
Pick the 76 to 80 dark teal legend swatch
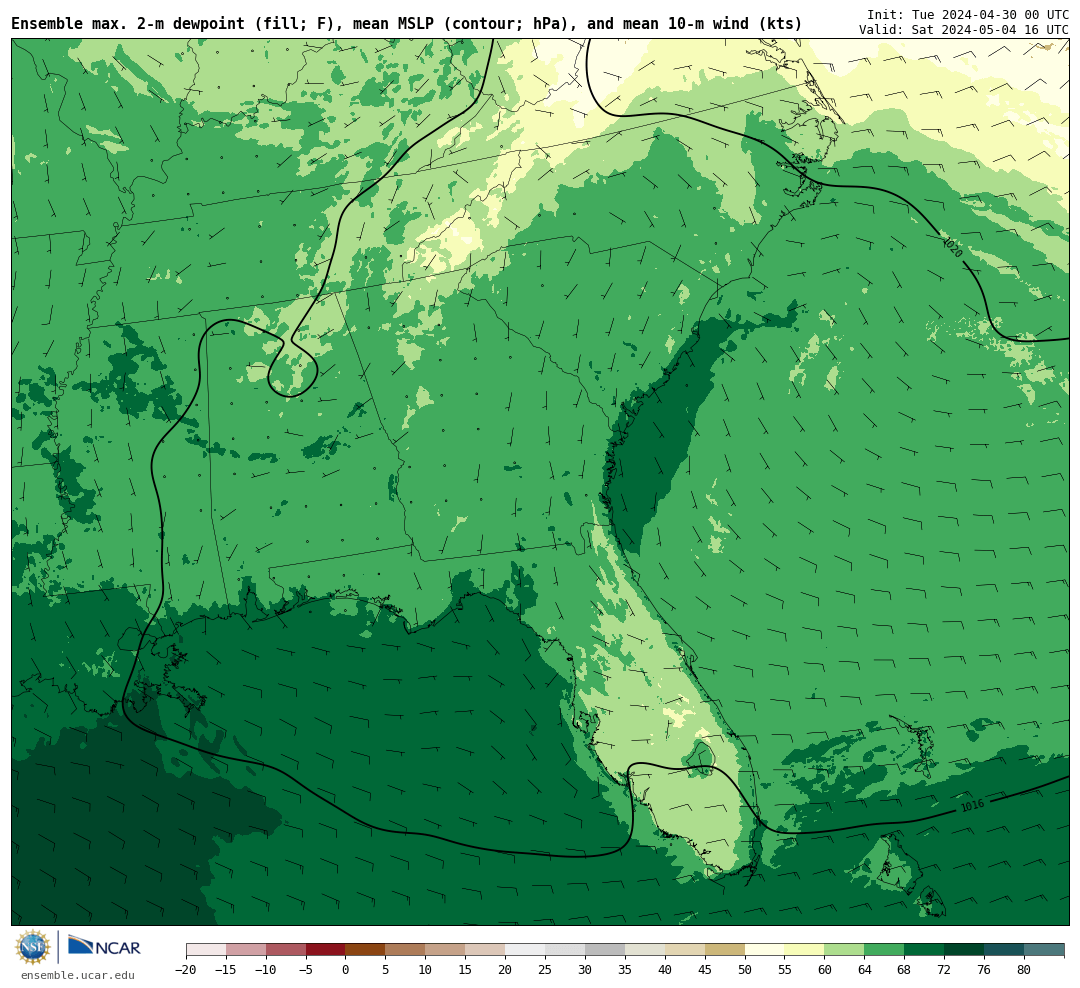pos(1005,950)
